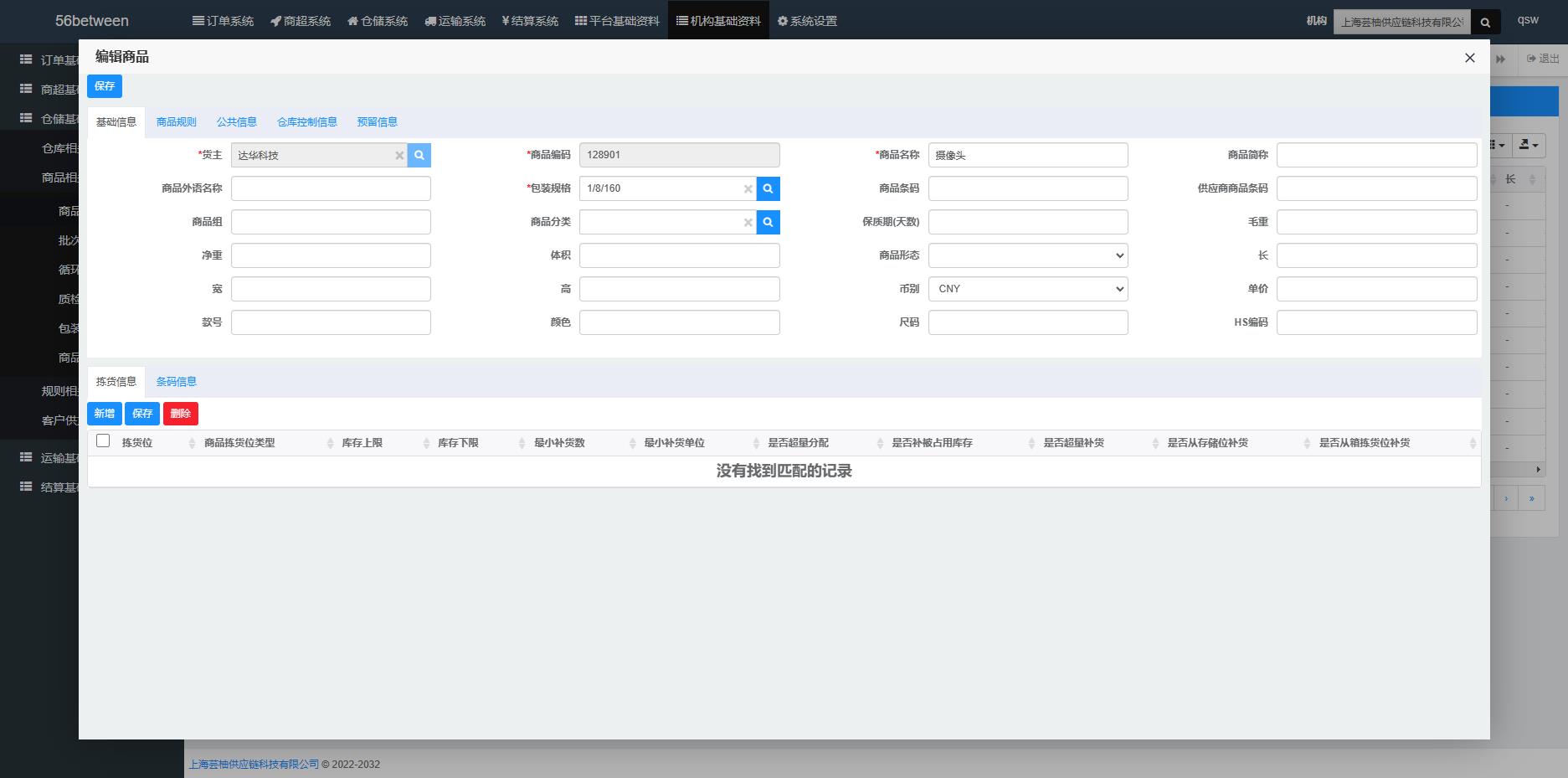Click the 商品外语名称 input field
Image resolution: width=1568 pixels, height=778 pixels.
click(x=331, y=188)
